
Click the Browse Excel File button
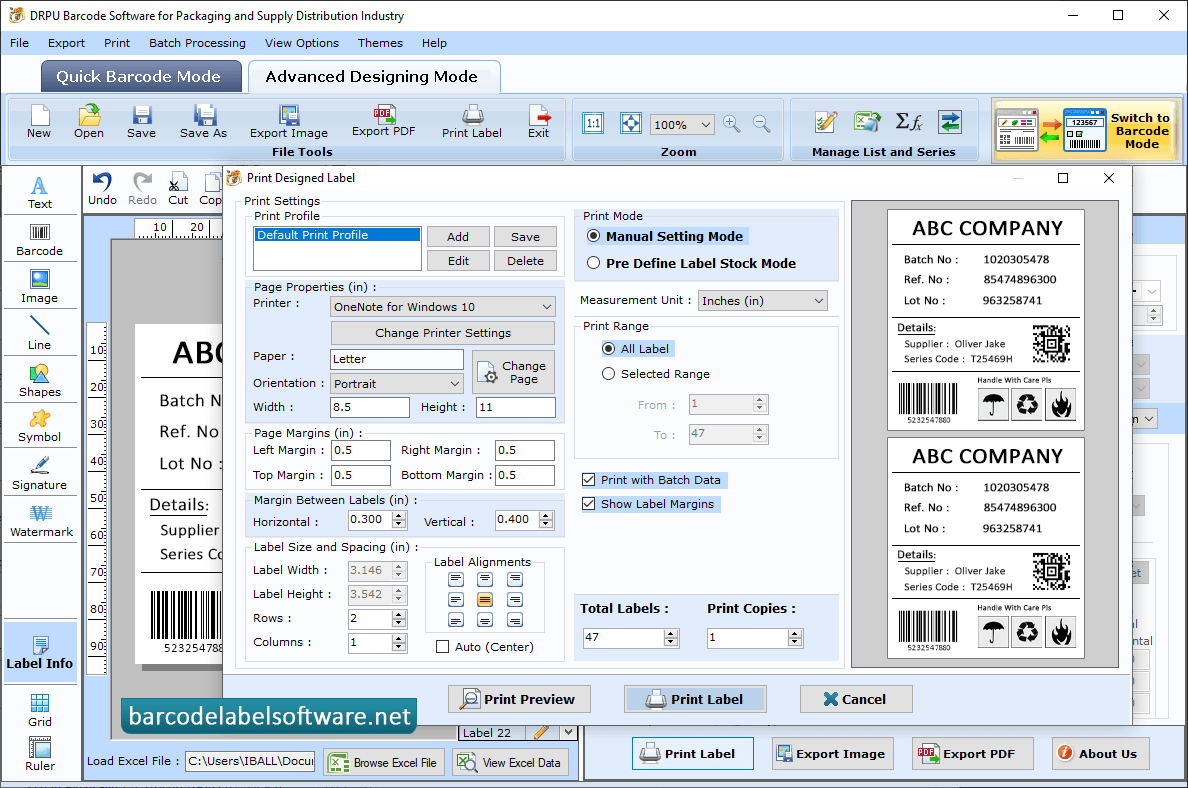pos(384,763)
